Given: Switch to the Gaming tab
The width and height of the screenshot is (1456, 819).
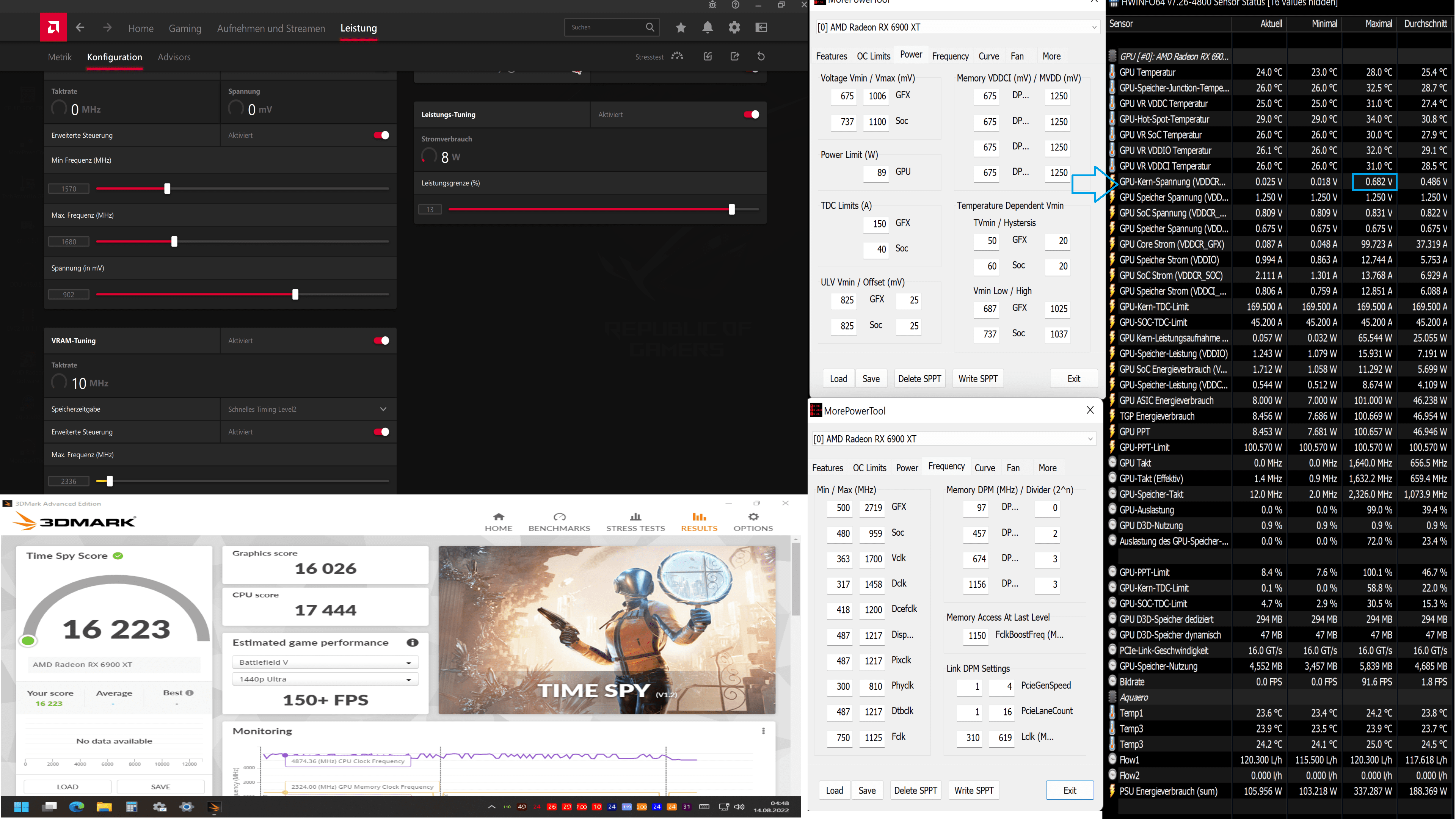Looking at the screenshot, I should coord(185,28).
